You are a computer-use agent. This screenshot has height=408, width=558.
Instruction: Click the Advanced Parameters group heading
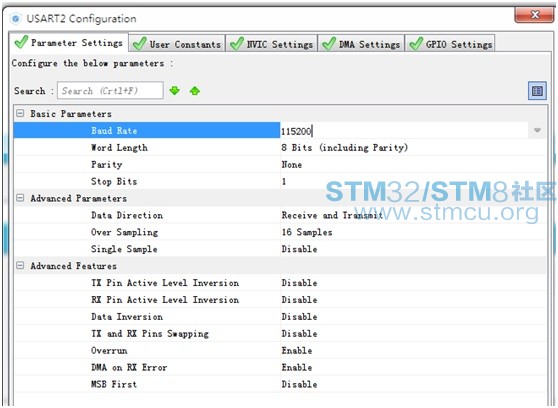pyautogui.click(x=78, y=198)
